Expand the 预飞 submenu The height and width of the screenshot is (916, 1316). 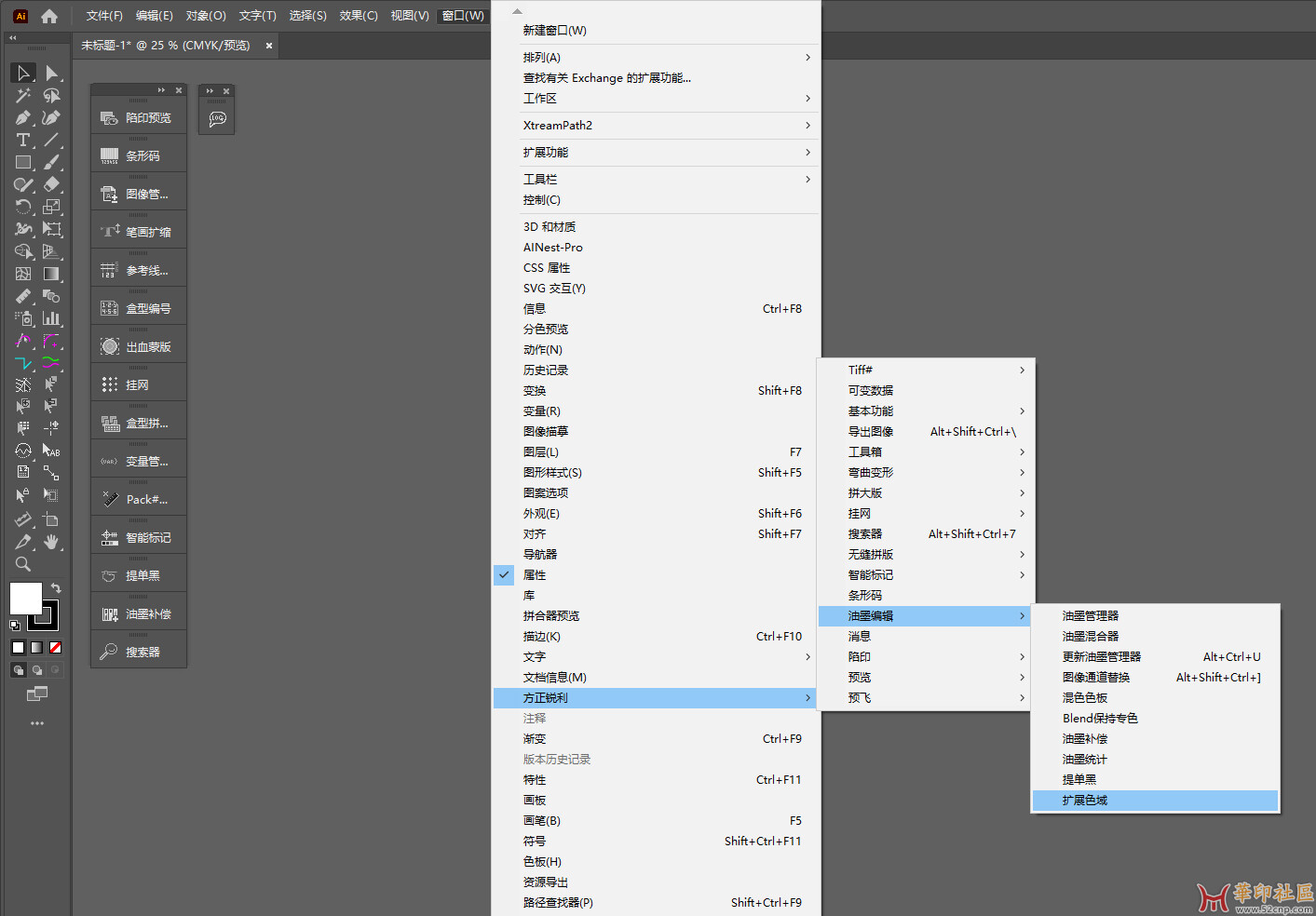point(924,698)
